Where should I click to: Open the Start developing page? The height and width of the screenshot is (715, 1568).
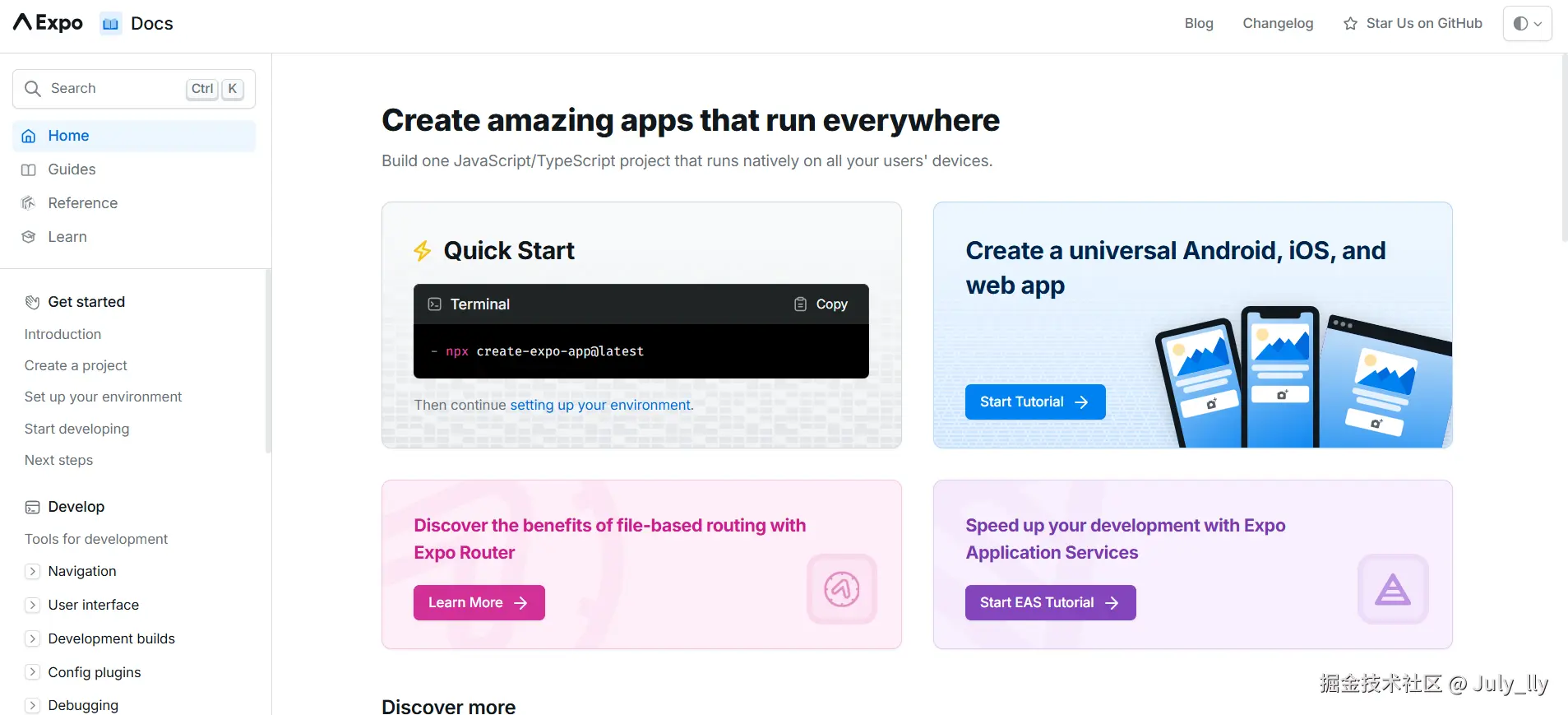[x=77, y=429]
